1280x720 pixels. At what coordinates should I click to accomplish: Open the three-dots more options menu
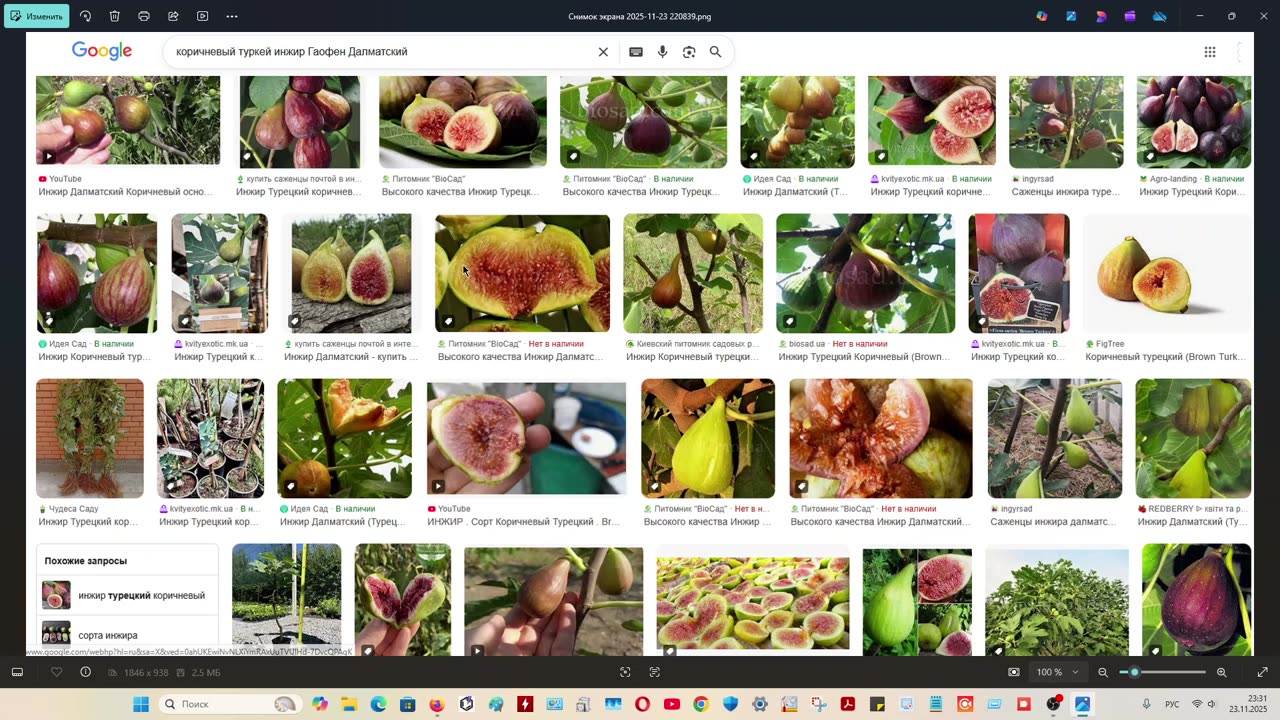click(x=232, y=16)
